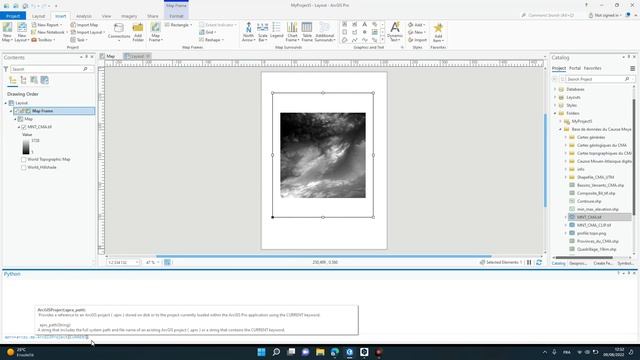This screenshot has width=640, height=360.
Task: Open the Styles Add dropdown
Action: click(416, 25)
